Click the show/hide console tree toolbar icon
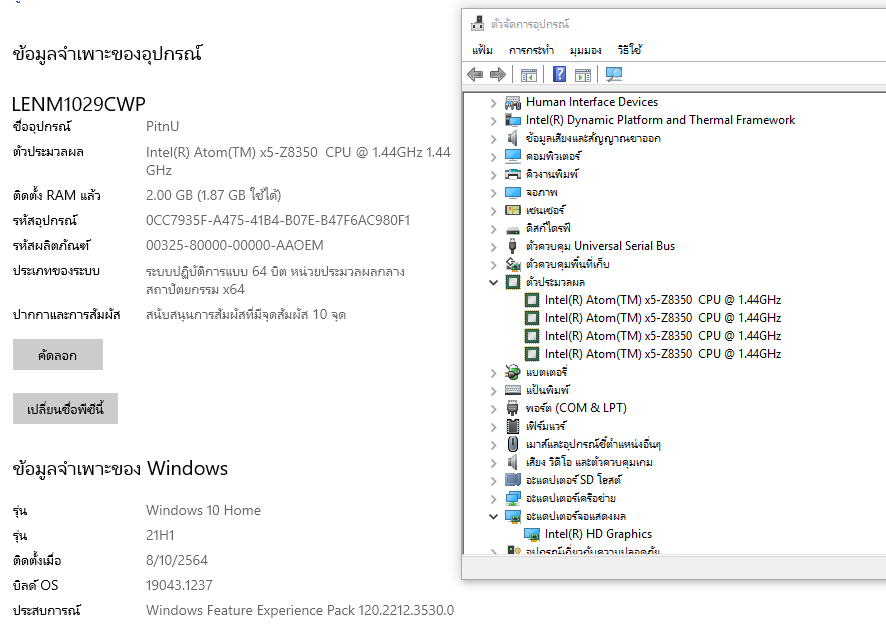 (529, 75)
